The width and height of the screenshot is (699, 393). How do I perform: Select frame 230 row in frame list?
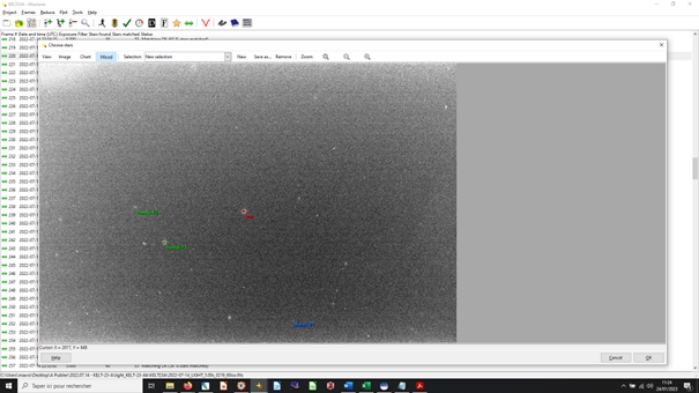19,139
